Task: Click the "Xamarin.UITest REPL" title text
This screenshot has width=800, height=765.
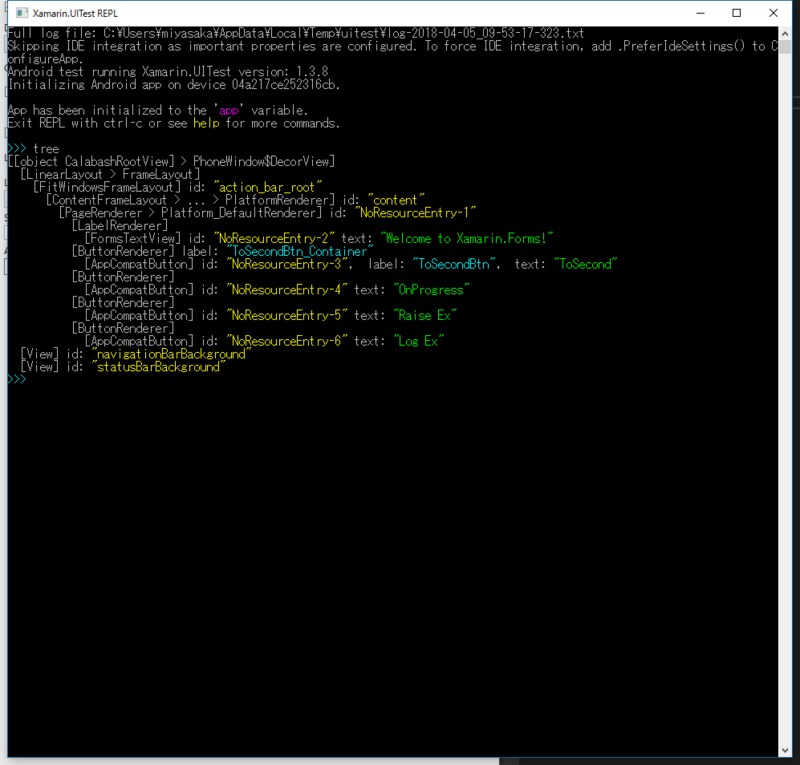Action: click(x=75, y=13)
